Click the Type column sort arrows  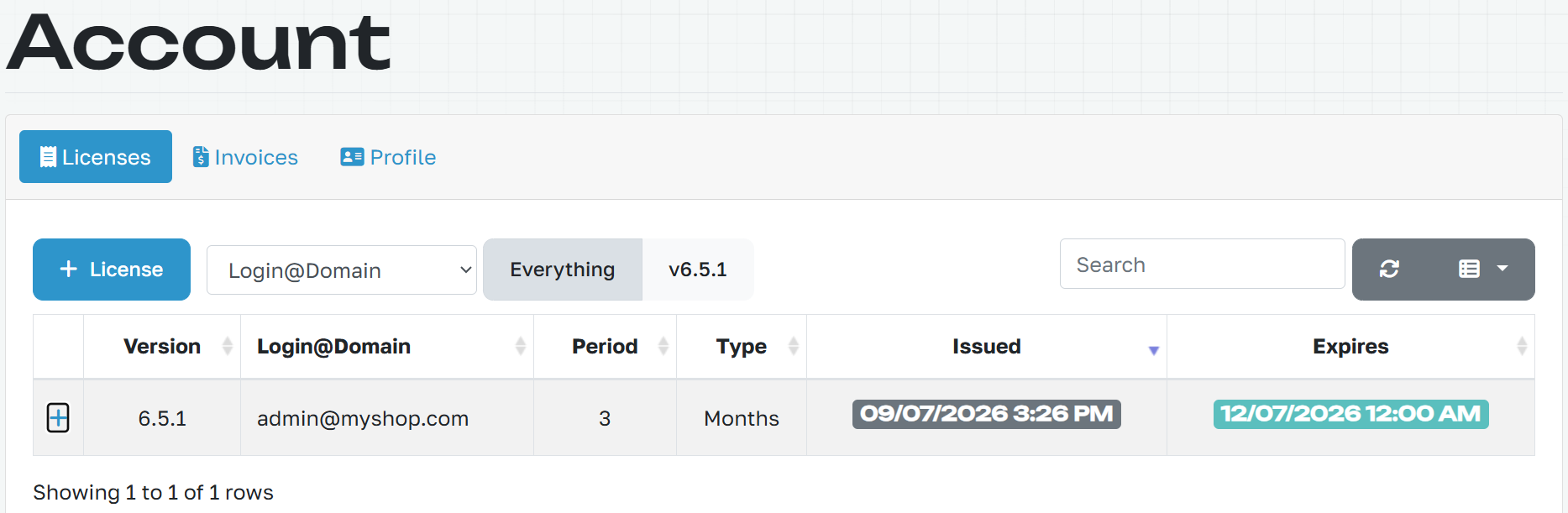point(793,346)
